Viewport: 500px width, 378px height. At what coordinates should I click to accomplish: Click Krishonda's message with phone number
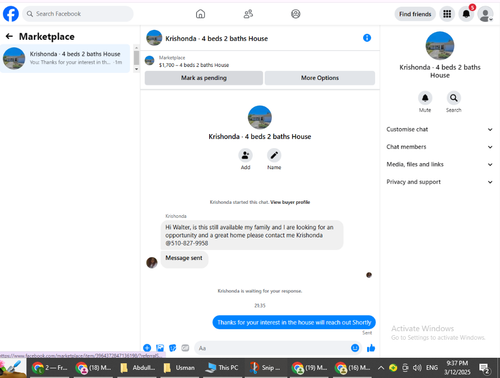252,235
